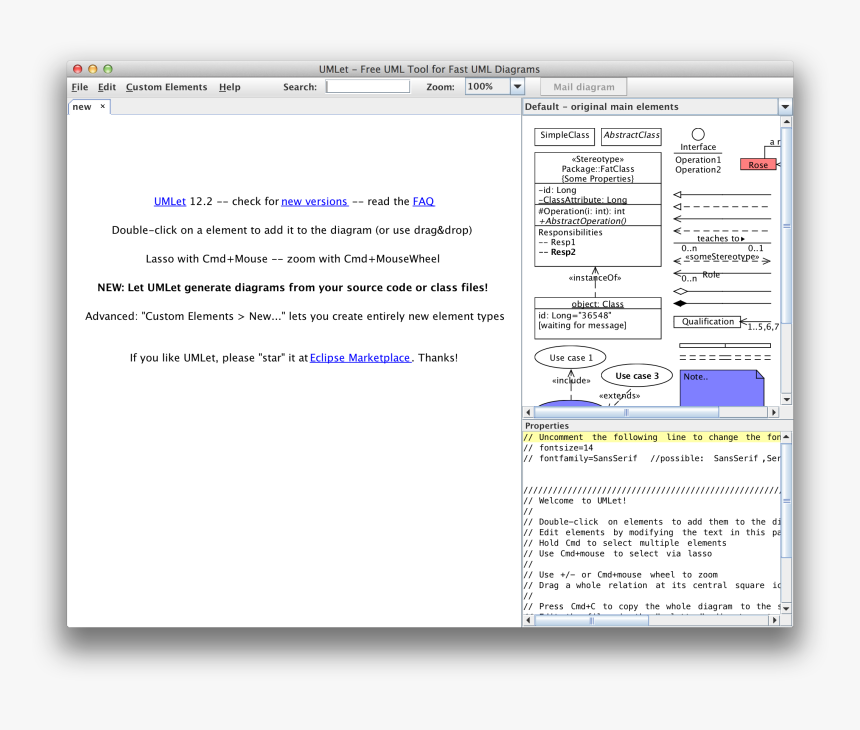This screenshot has height=730, width=860.
Task: Select the Qualification relation element
Action: pyautogui.click(x=707, y=321)
